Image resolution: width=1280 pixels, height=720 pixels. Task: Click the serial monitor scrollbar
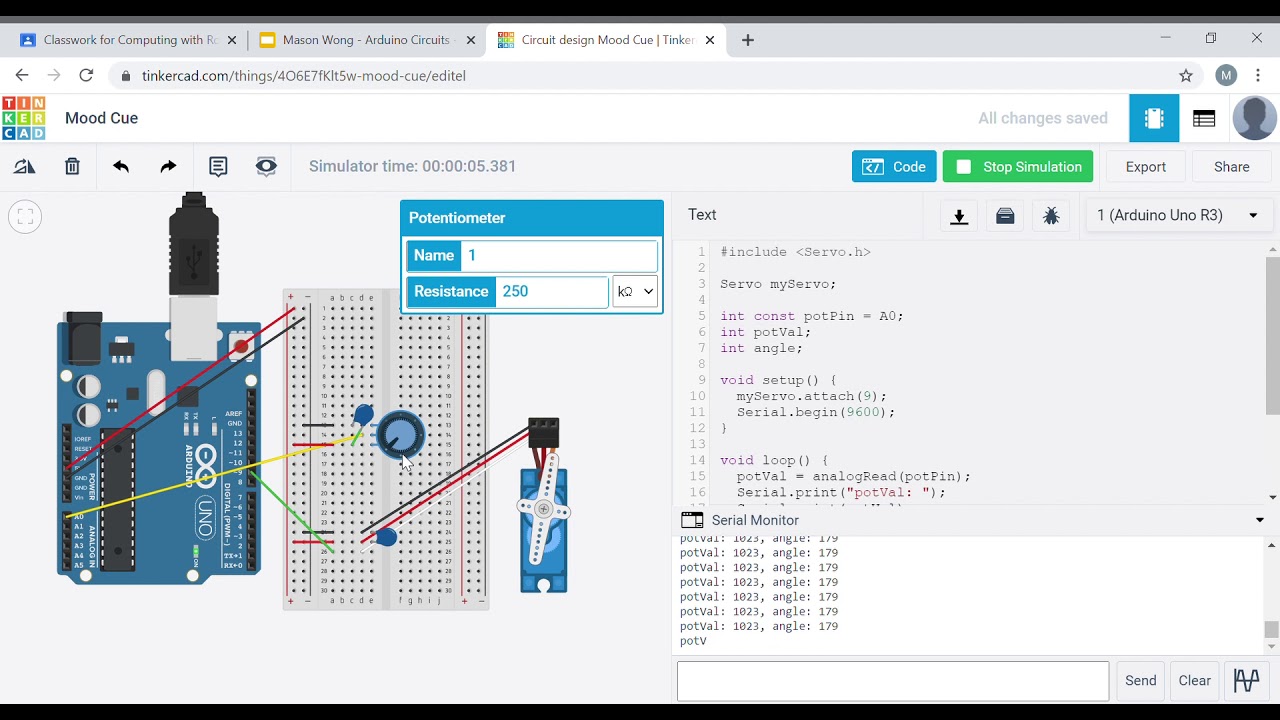tap(1272, 630)
